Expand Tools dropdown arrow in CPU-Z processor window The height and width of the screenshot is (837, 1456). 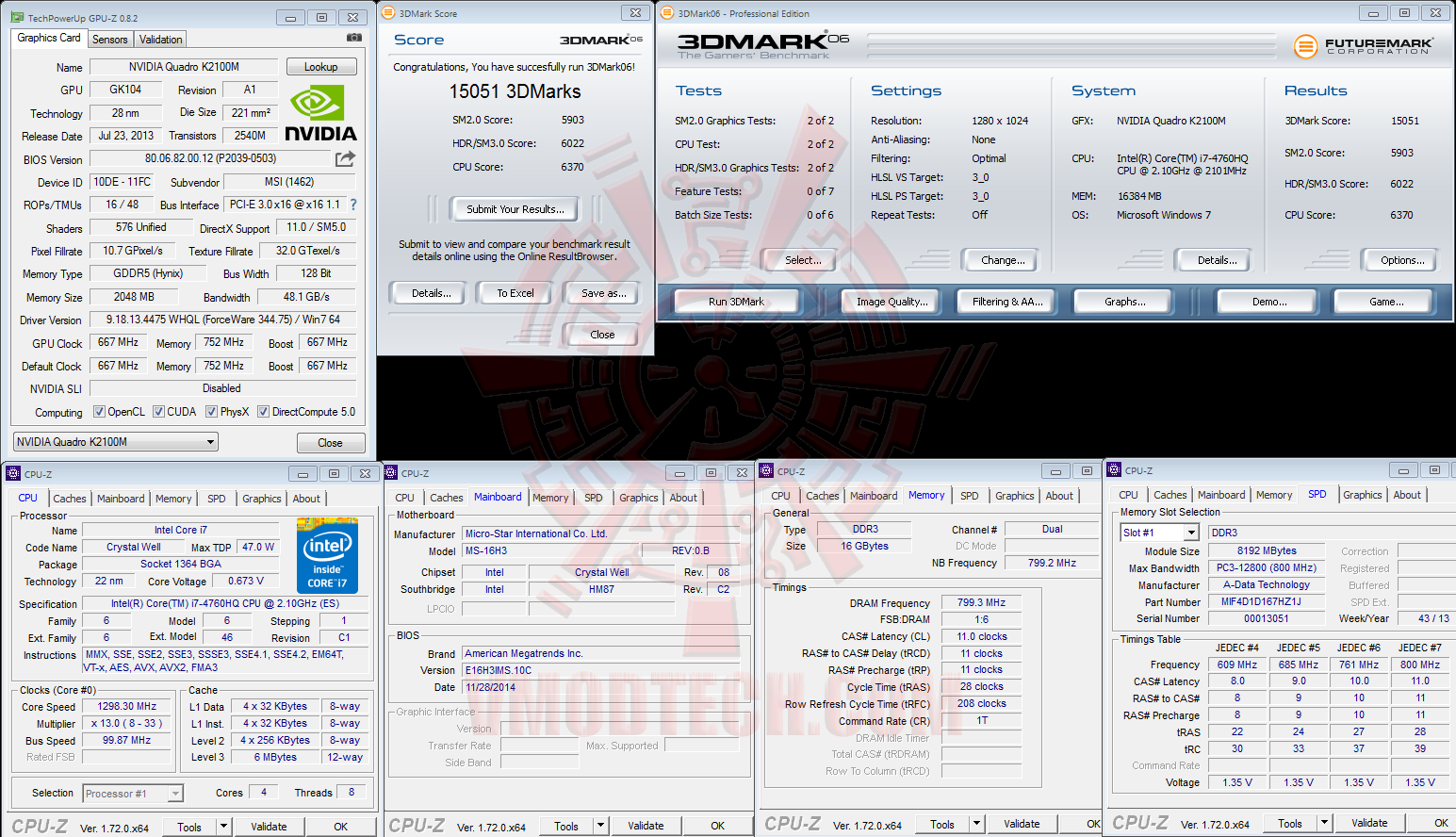224,827
